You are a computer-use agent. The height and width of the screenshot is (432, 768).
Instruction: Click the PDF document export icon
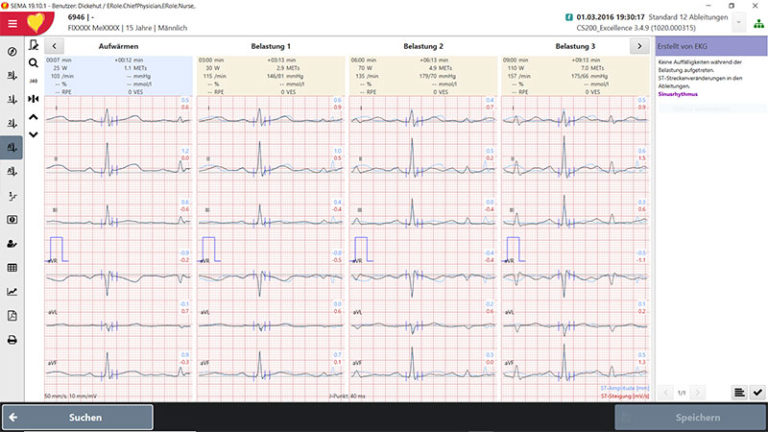12,316
